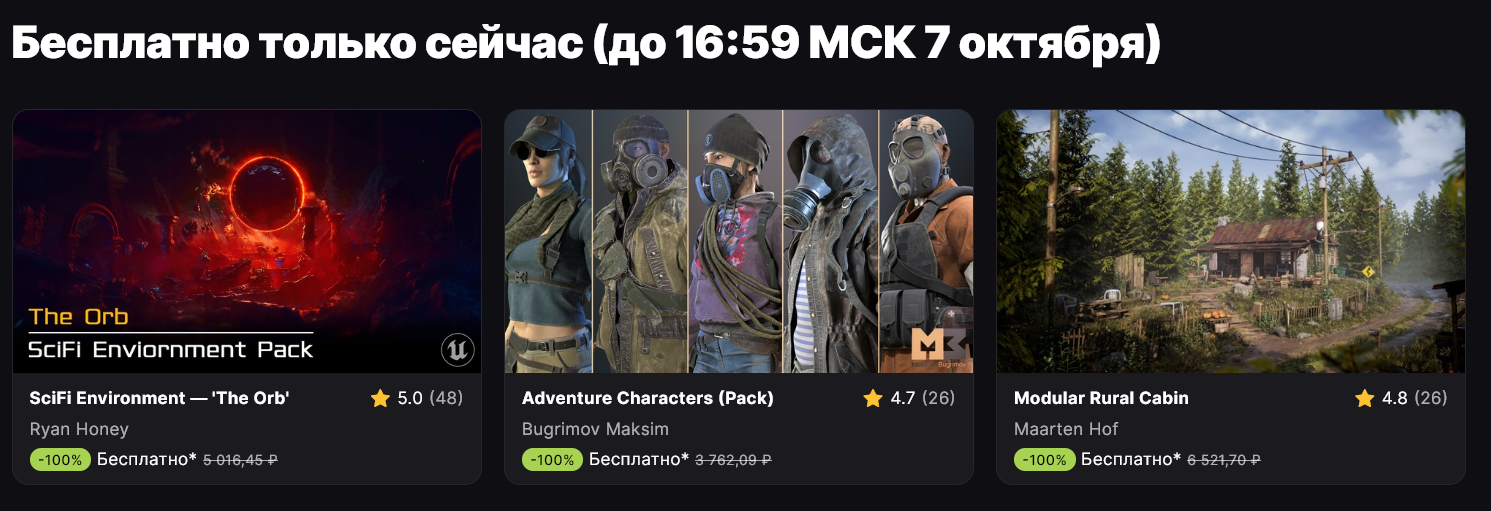Open the Adventure Characters (Pack) title link
The width and height of the screenshot is (1491, 511).
tap(648, 398)
